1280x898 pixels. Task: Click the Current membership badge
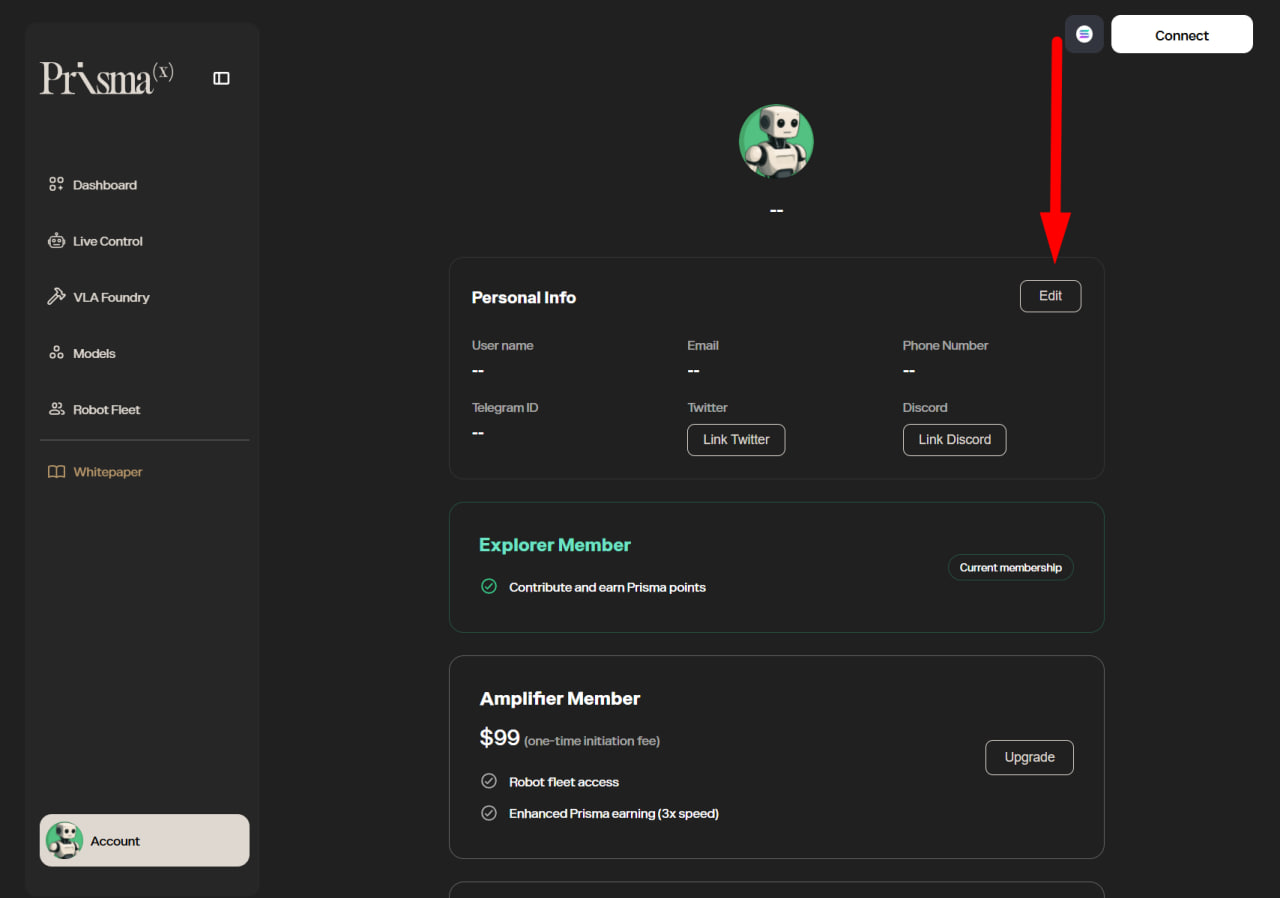(1011, 567)
